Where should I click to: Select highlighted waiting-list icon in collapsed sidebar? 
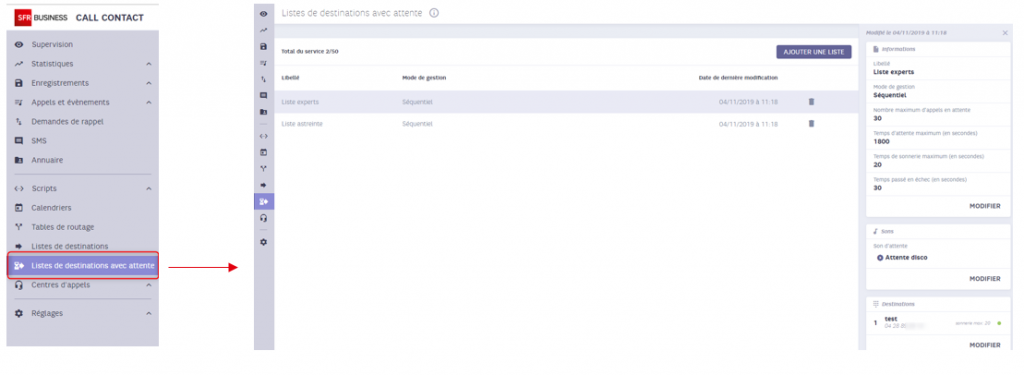coord(264,201)
